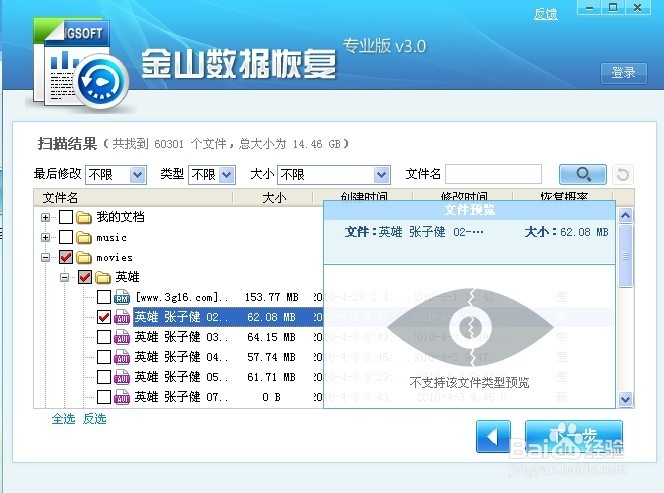Click the 下一步 button
This screenshot has width=664, height=493.
click(574, 436)
